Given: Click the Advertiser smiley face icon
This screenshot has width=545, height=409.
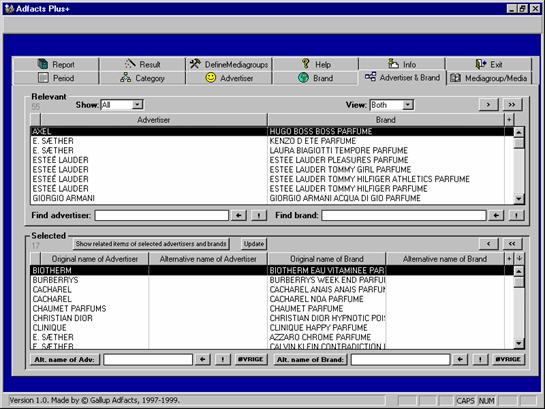Looking at the screenshot, I should [x=211, y=77].
